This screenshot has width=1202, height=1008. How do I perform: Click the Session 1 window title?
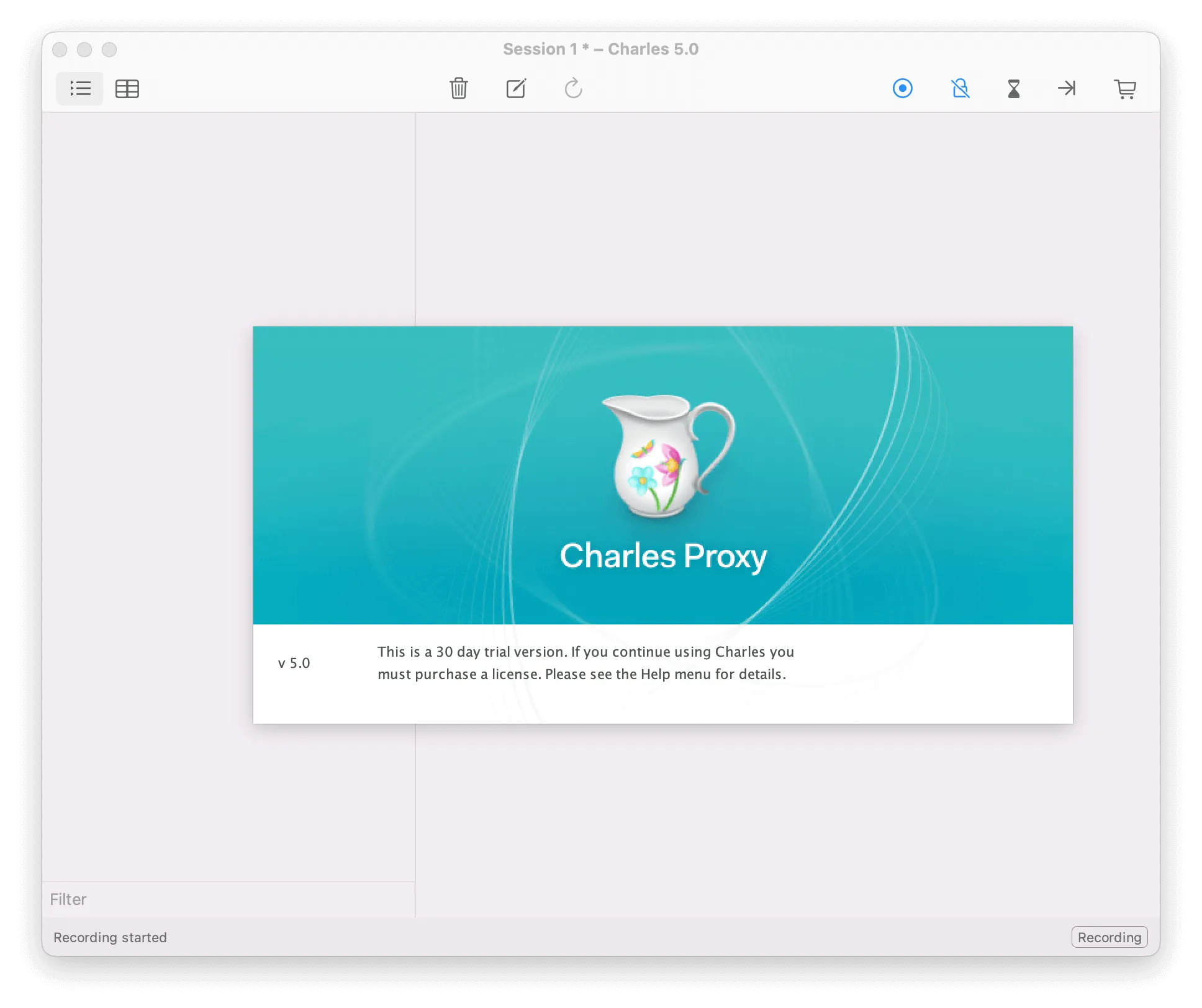(x=600, y=49)
